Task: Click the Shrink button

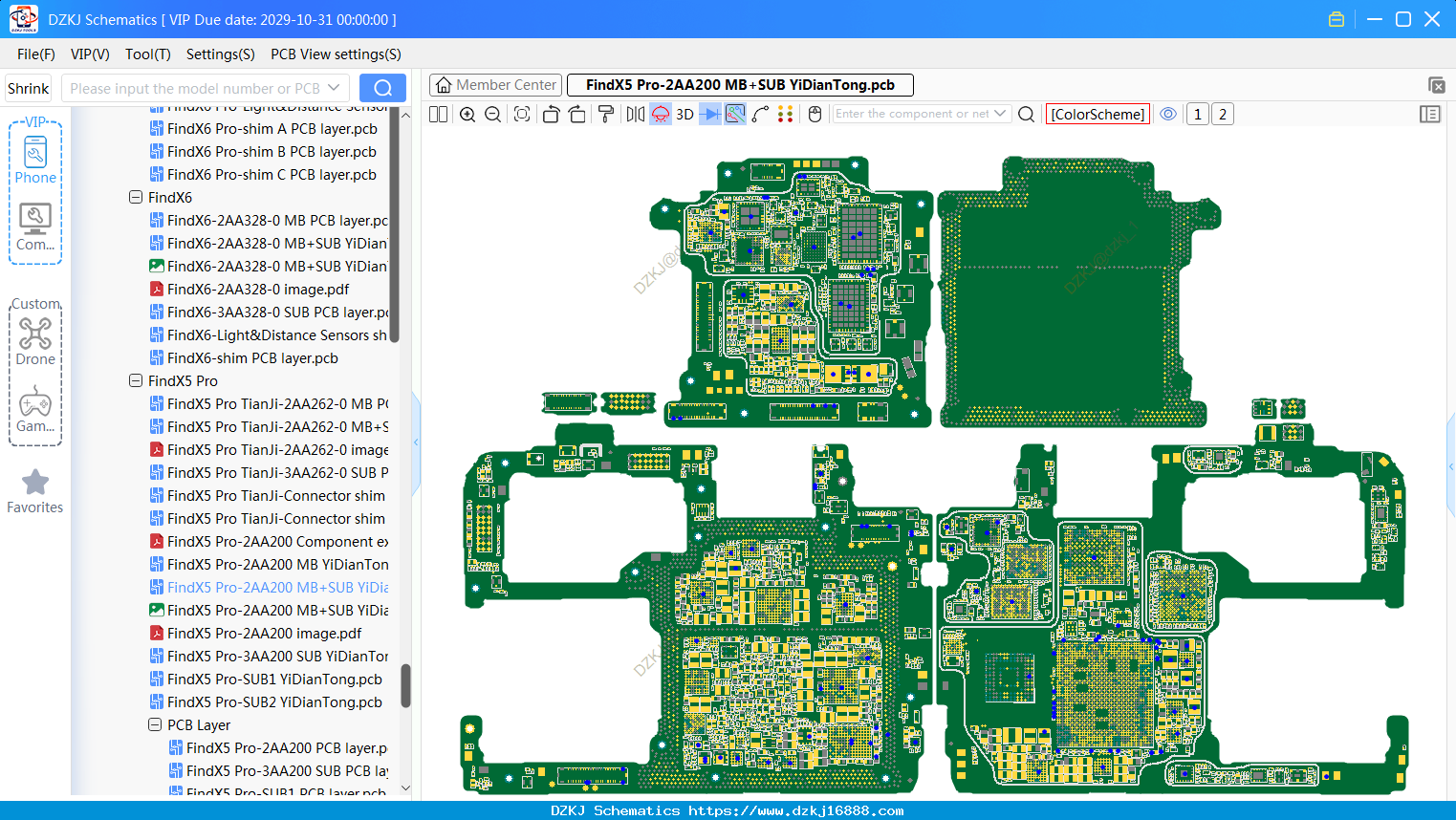Action: [29, 88]
